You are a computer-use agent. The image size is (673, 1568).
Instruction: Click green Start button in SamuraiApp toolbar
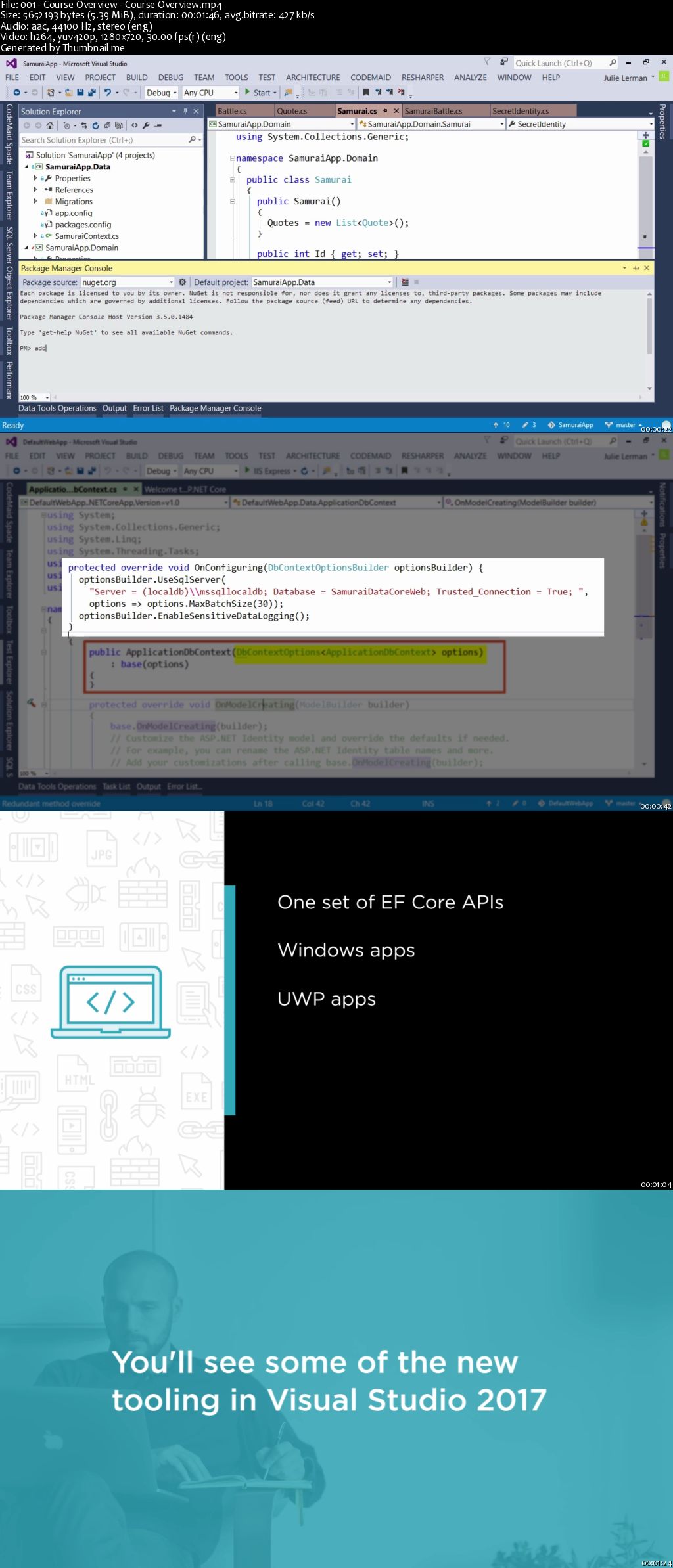coord(262,93)
